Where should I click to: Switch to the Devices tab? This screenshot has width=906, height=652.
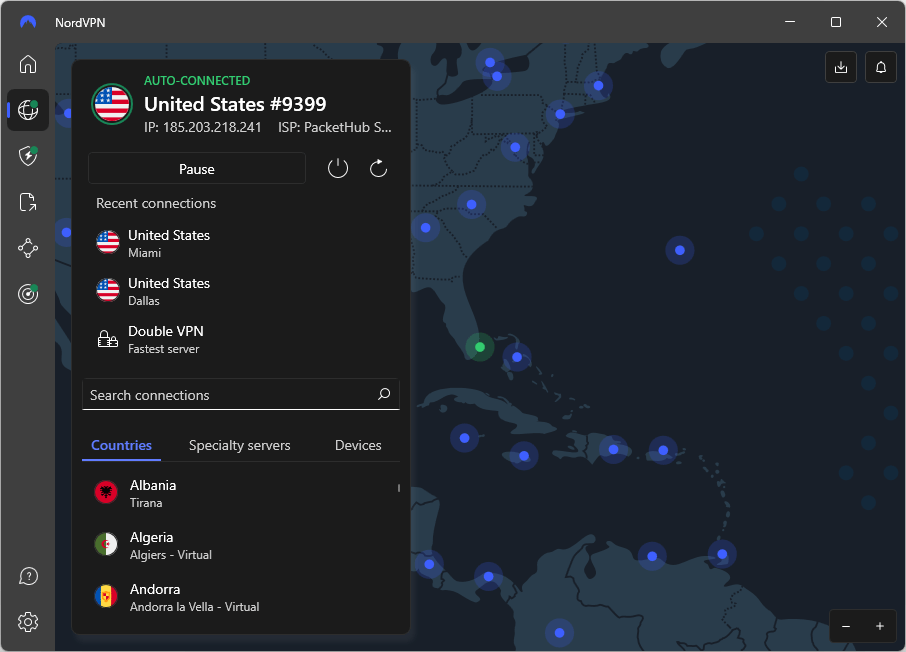point(358,446)
